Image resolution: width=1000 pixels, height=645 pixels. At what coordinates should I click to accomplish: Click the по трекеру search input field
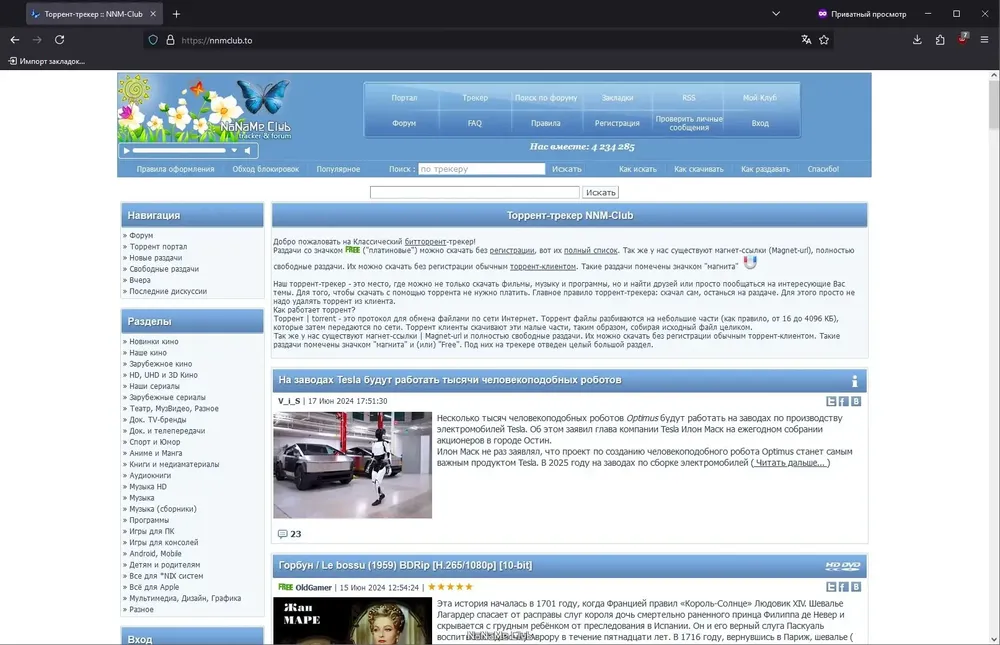point(482,169)
